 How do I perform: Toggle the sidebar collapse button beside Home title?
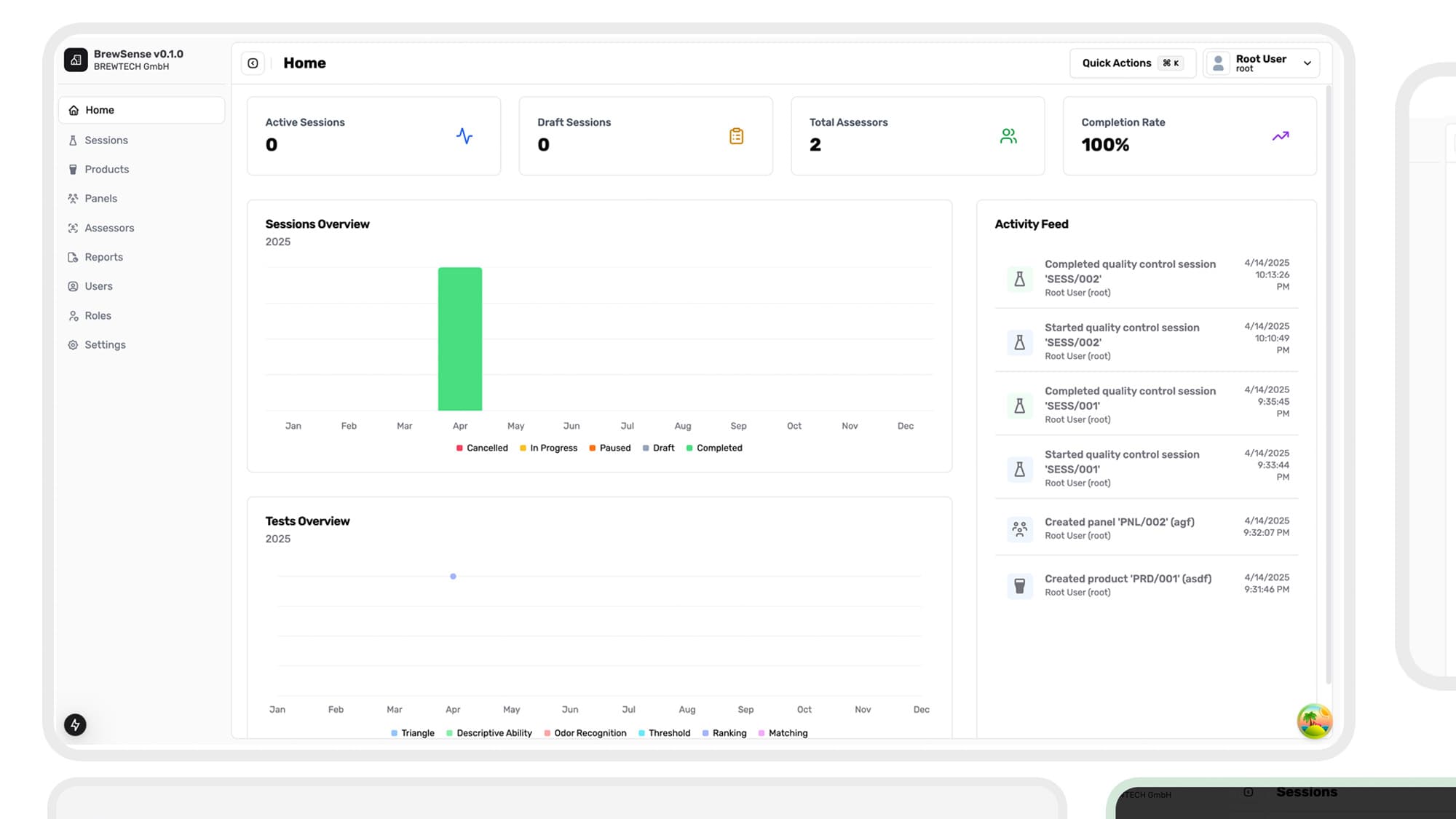(x=253, y=63)
